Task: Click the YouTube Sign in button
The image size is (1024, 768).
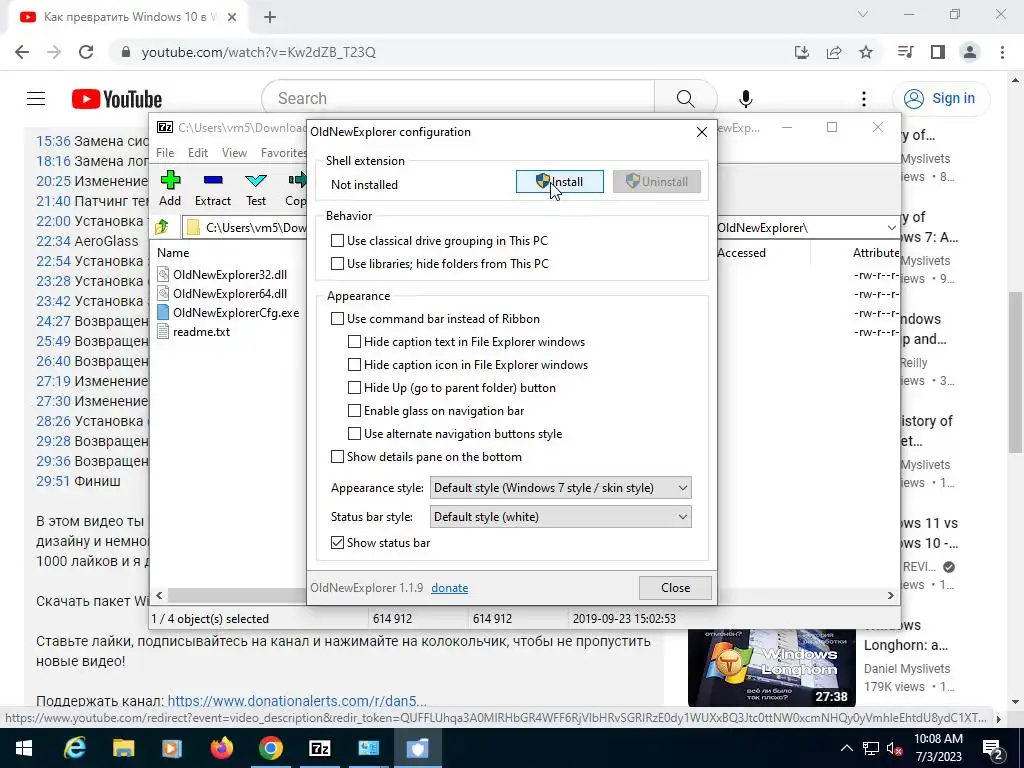Action: tap(941, 99)
